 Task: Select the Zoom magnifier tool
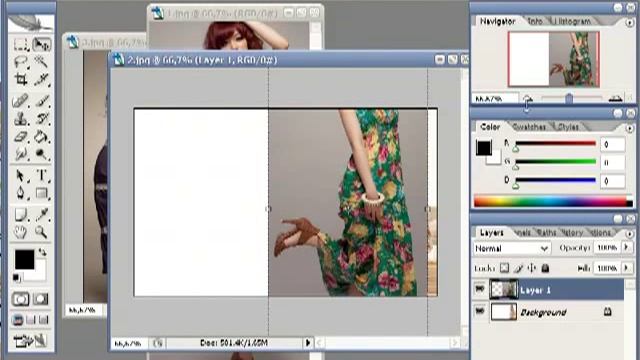[41, 232]
